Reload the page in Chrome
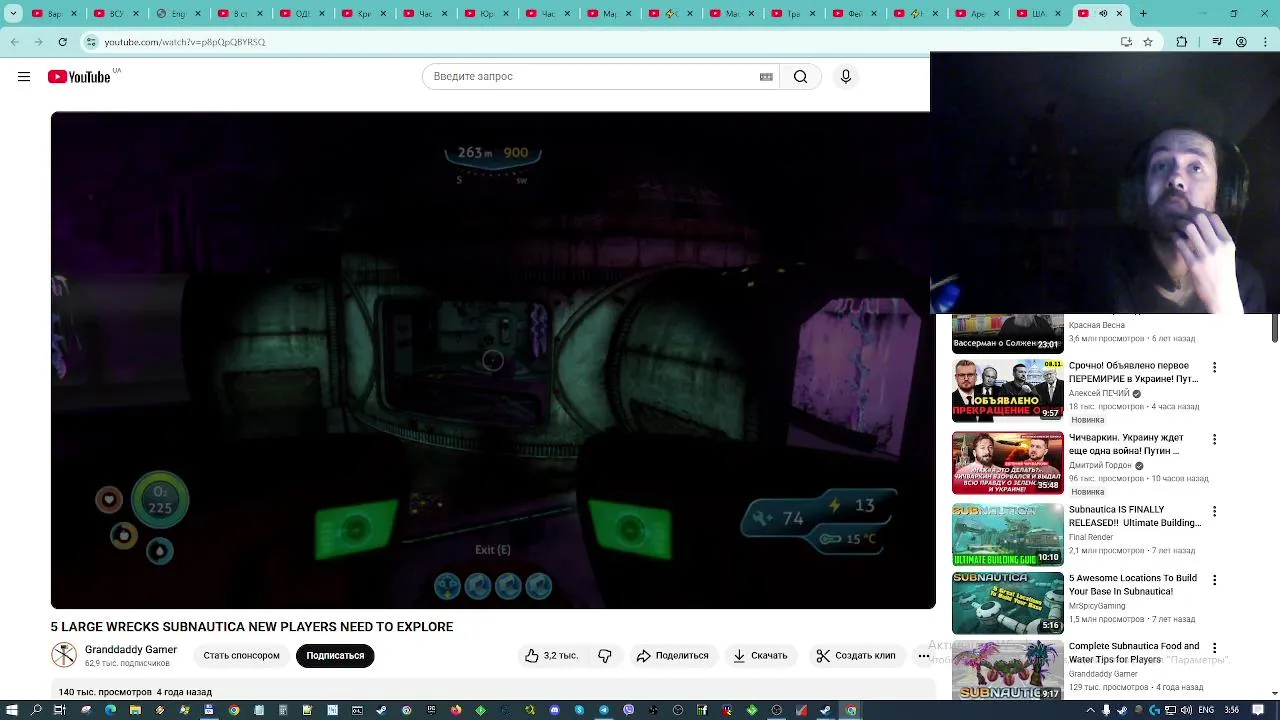This screenshot has height=720, width=1280. (x=62, y=42)
